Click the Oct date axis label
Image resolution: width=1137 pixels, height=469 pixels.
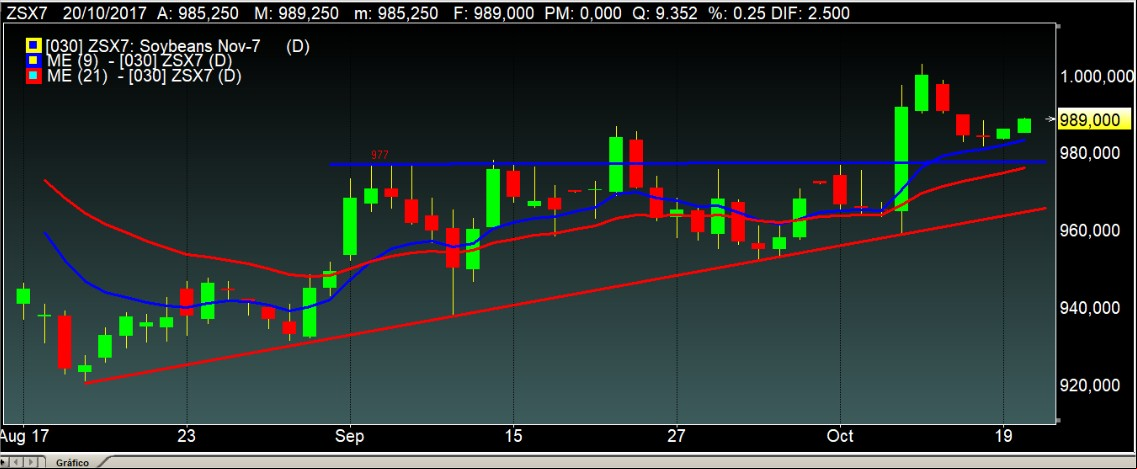(840, 438)
